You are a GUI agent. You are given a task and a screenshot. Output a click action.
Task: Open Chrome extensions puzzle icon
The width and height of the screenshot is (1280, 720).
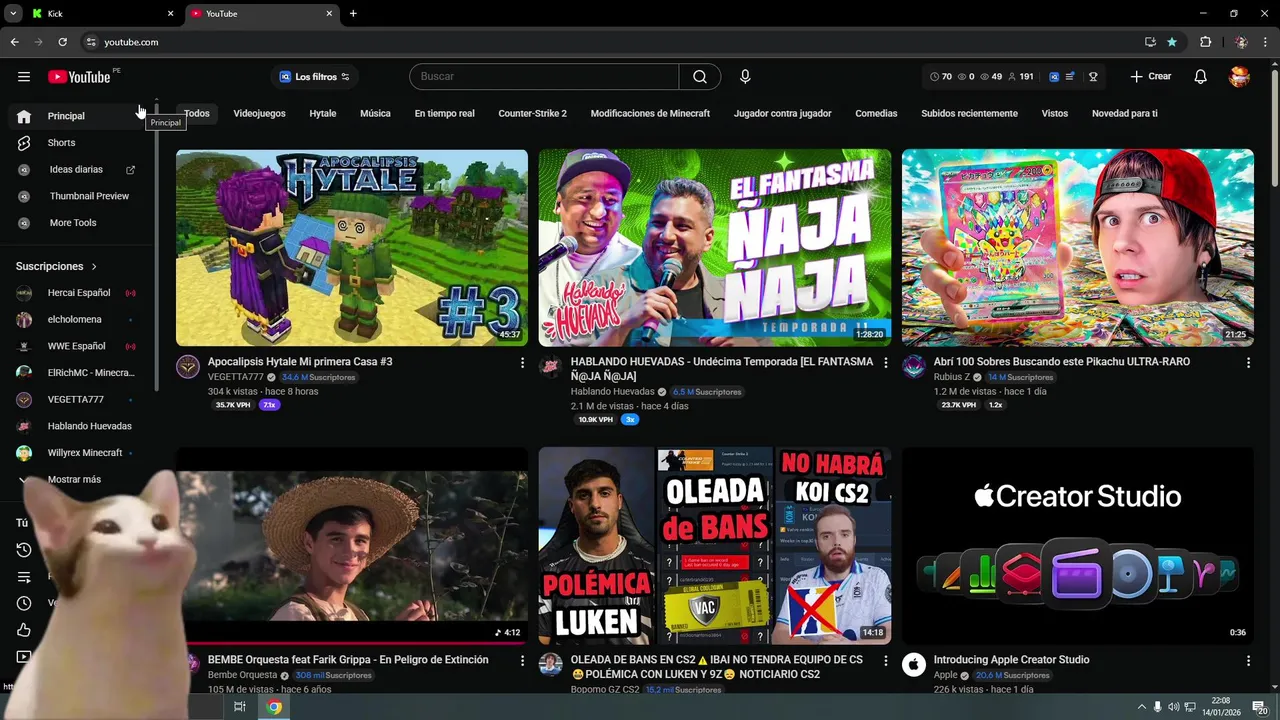pyautogui.click(x=1206, y=42)
